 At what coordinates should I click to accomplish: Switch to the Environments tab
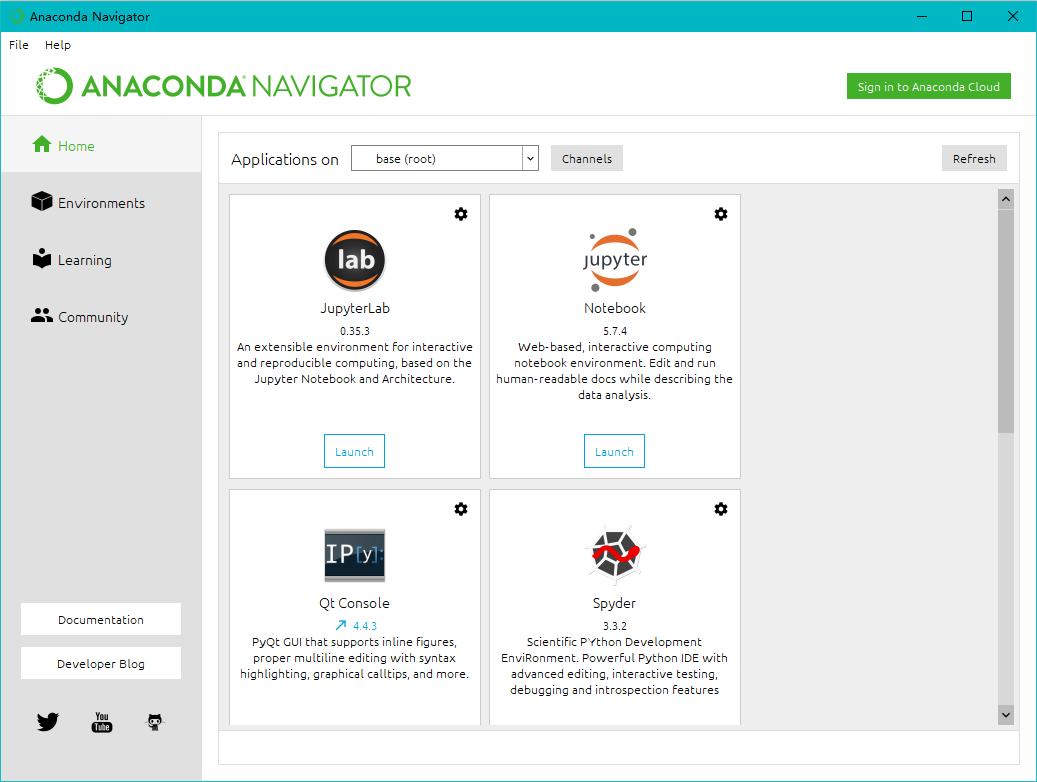click(101, 202)
